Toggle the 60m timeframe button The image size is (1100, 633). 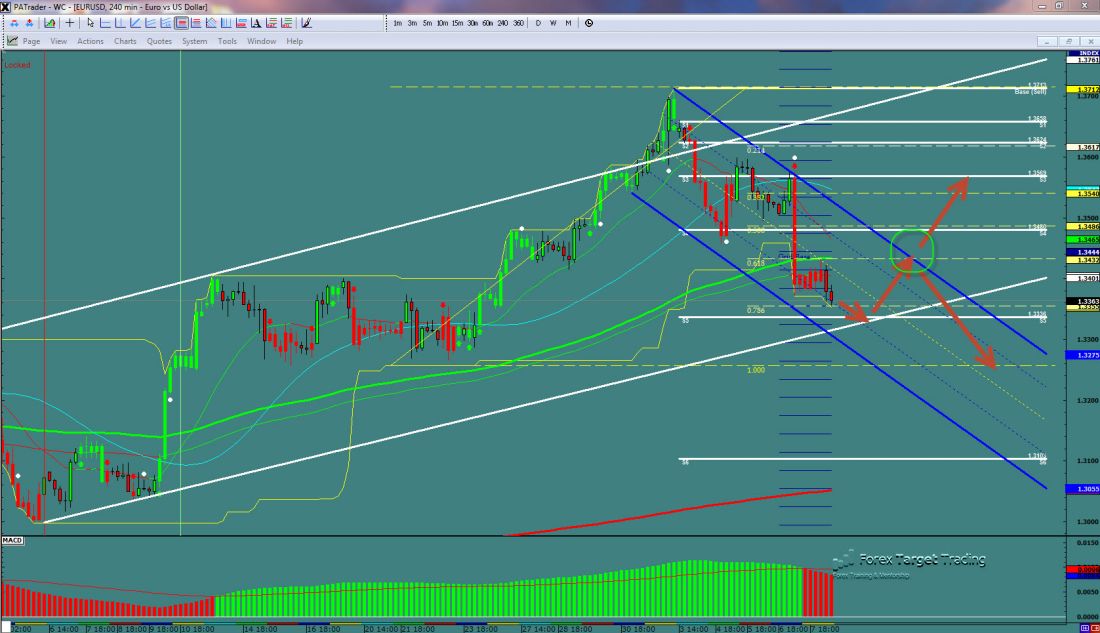[x=490, y=22]
